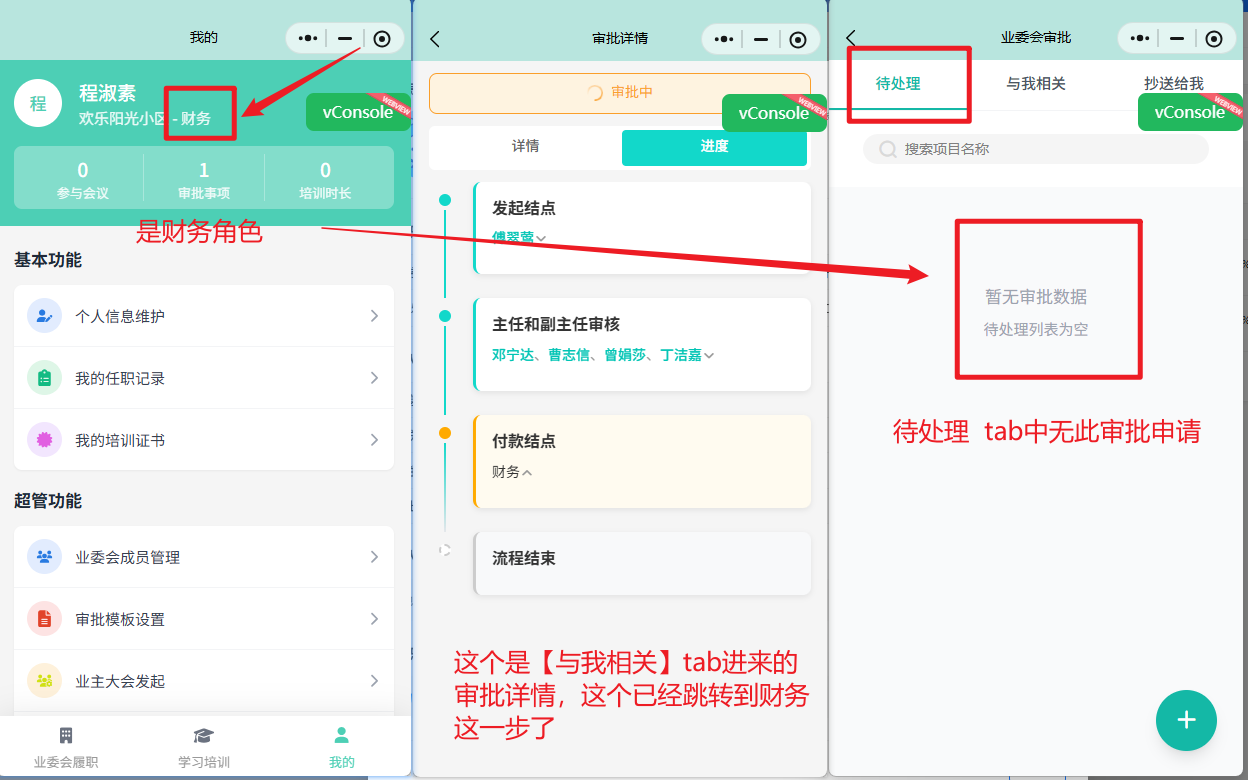This screenshot has width=1248, height=780.
Task: Collapse 付款结点 财务 chevron
Action: [527, 472]
